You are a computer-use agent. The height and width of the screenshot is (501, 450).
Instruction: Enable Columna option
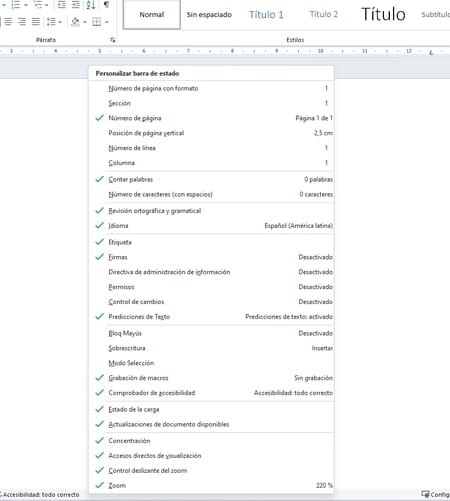click(212, 163)
